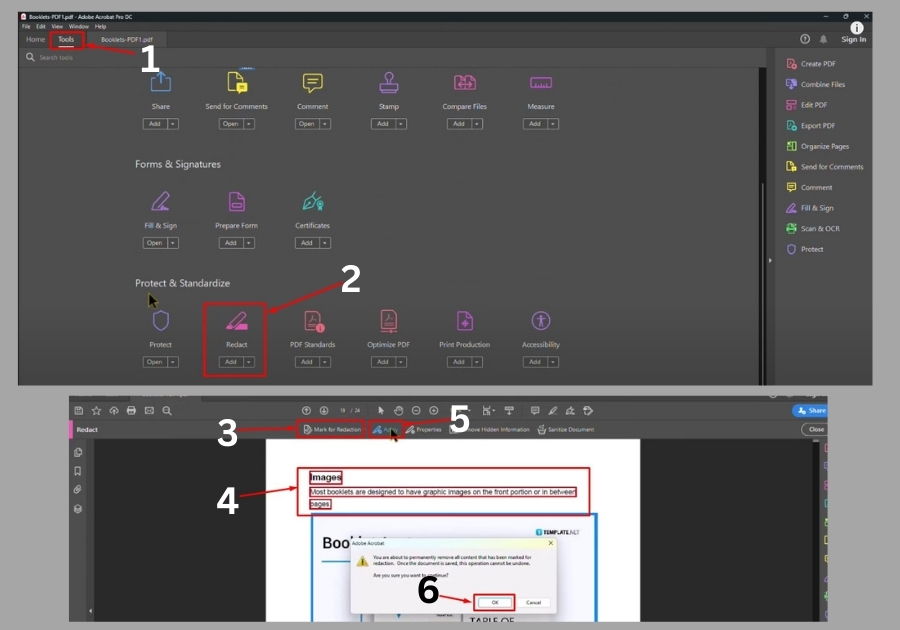900x630 pixels.
Task: Click Sign In at top right
Action: [854, 40]
